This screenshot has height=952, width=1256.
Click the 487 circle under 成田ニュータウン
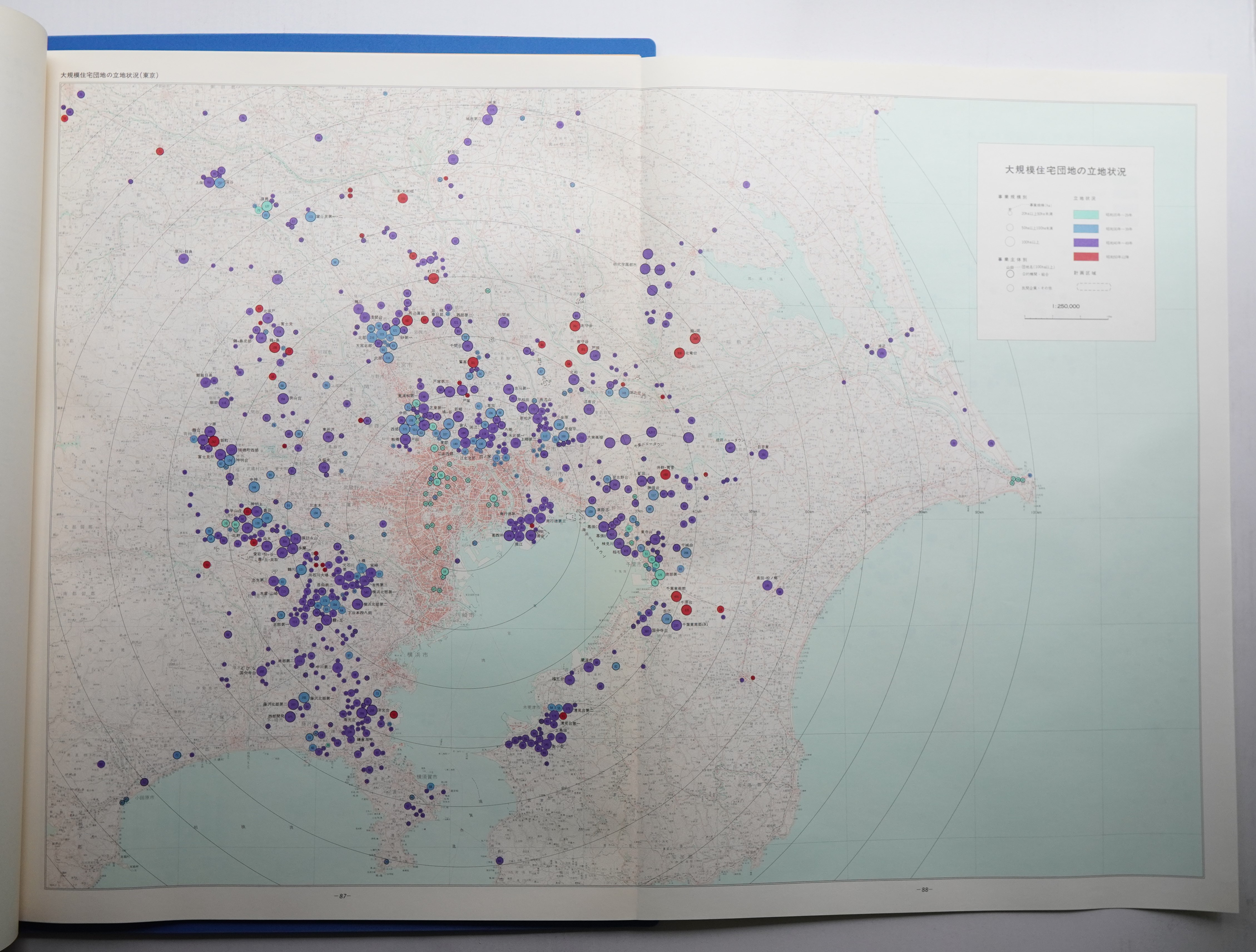[x=731, y=448]
